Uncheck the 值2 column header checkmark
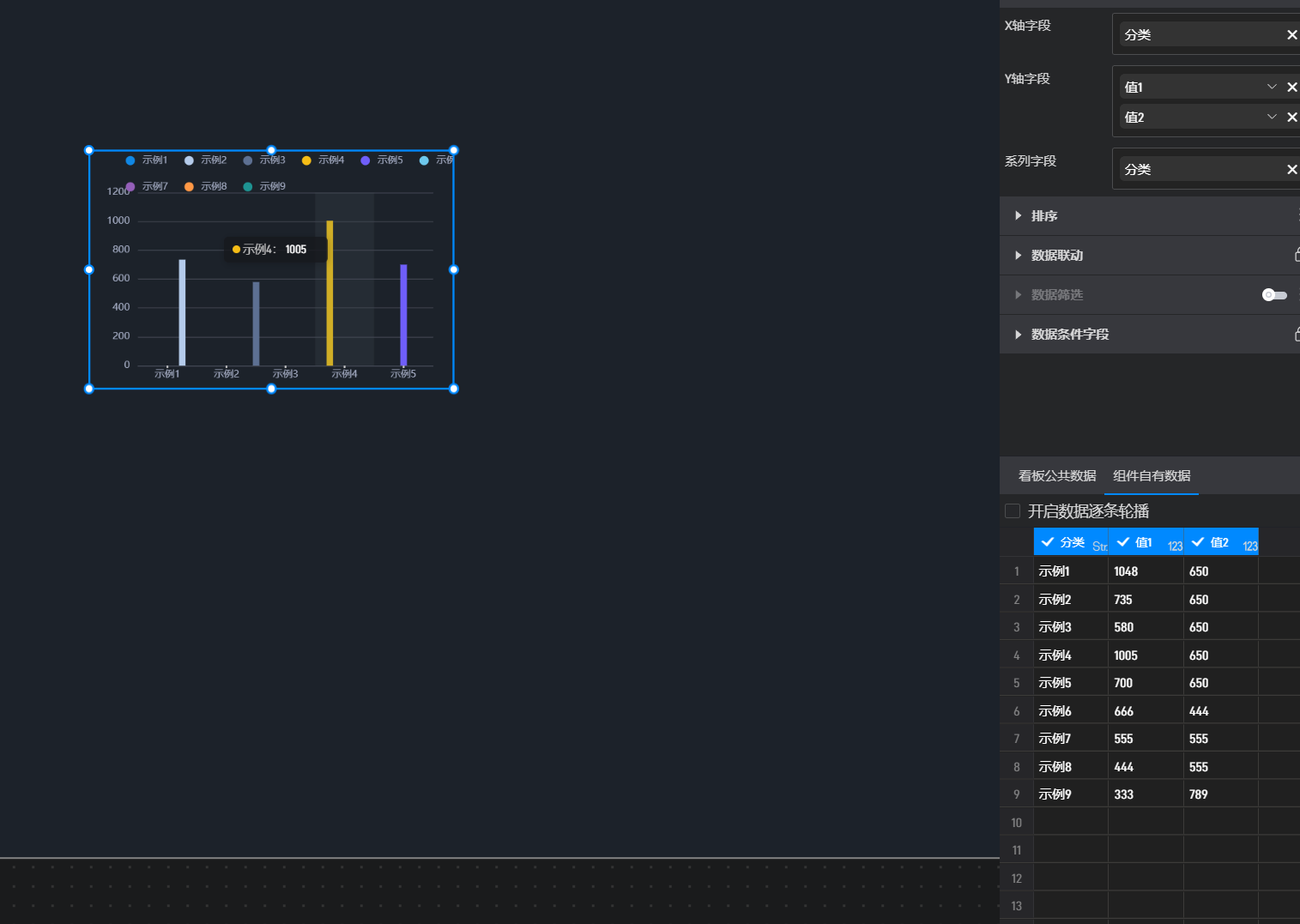Screen dimensions: 1300x924 (x=1198, y=542)
